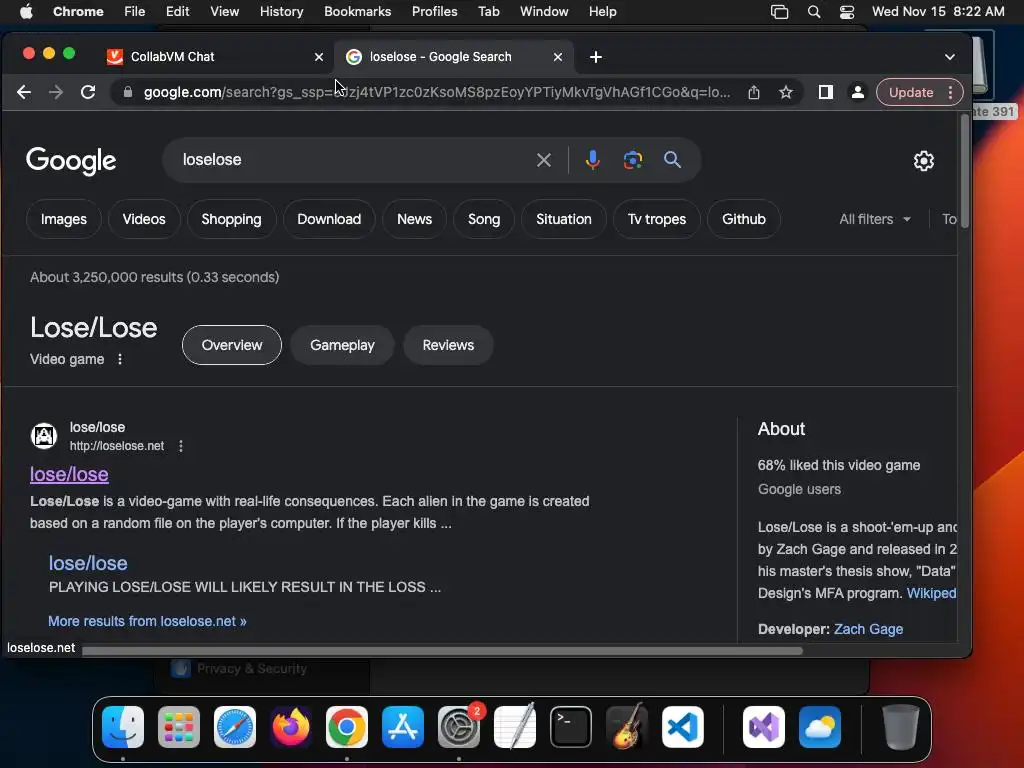This screenshot has height=768, width=1024.
Task: Click the Chrome Update button
Action: (x=911, y=92)
